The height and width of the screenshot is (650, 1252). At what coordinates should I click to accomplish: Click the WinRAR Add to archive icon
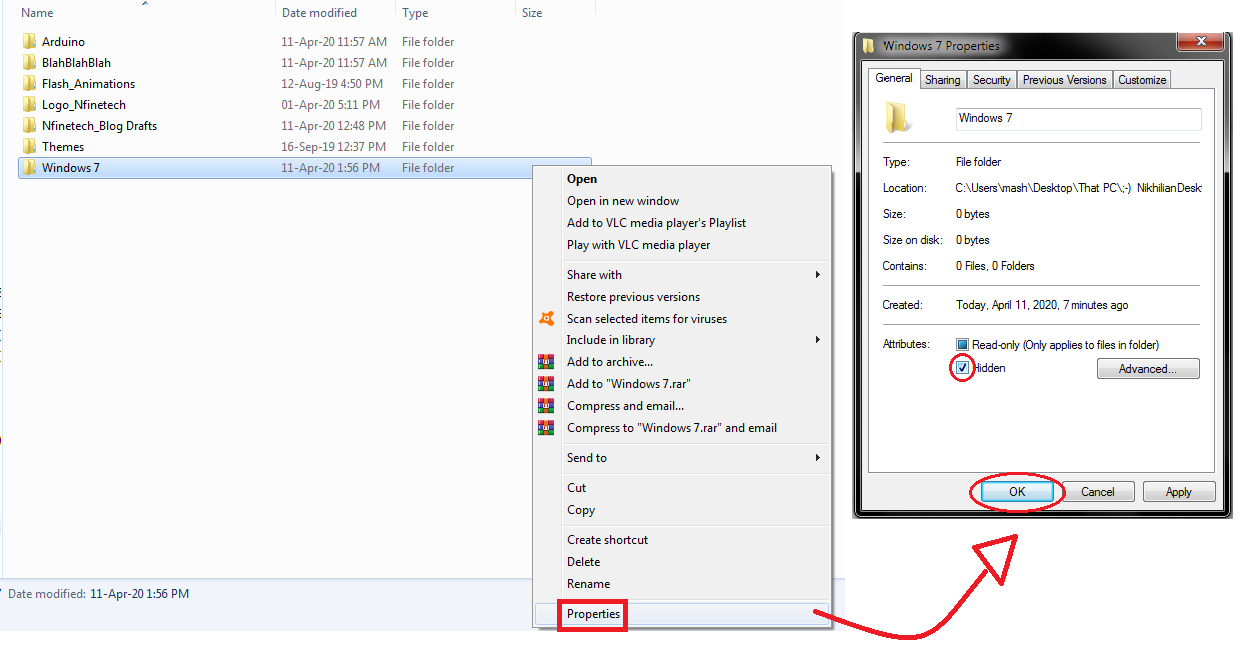tap(546, 361)
